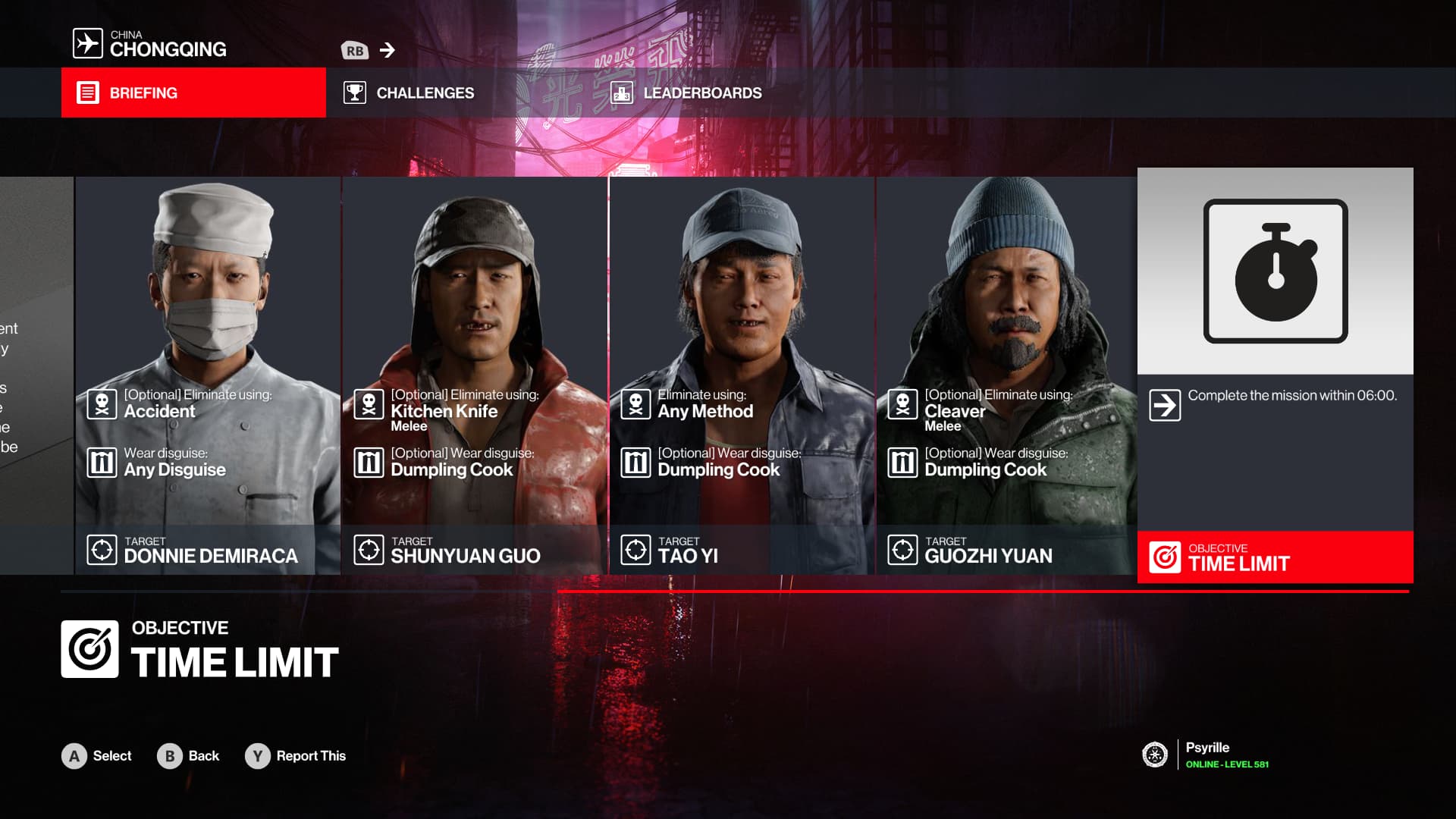Click the Y Report This prompt
Viewport: 1456px width, 819px height.
pyautogui.click(x=295, y=756)
